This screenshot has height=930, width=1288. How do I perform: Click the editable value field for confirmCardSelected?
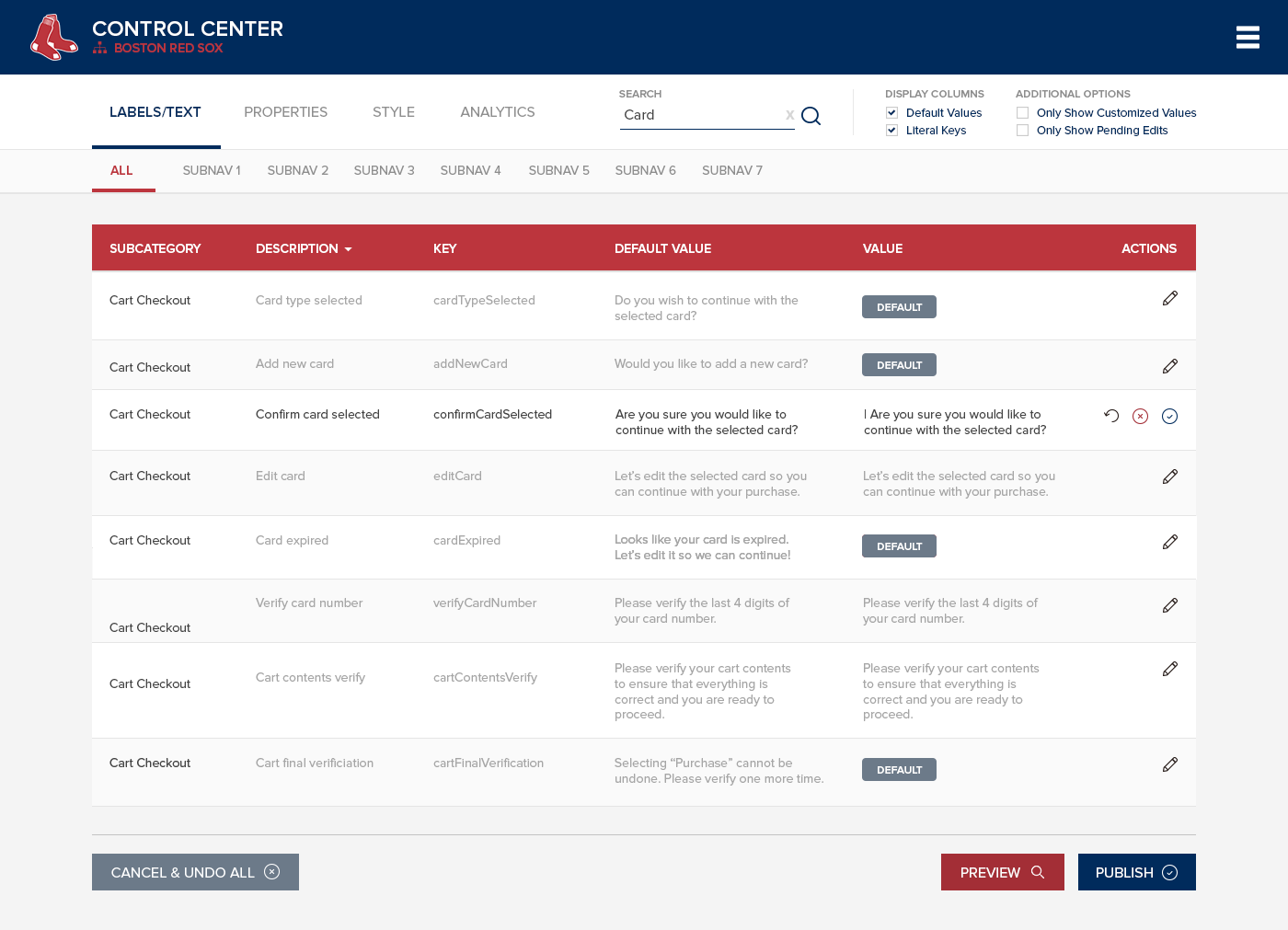pyautogui.click(x=955, y=422)
